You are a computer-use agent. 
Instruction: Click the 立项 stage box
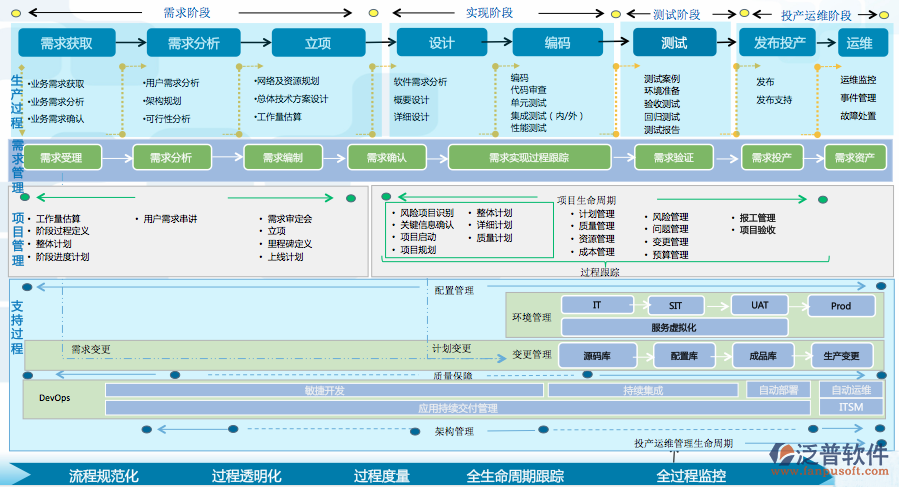click(318, 43)
